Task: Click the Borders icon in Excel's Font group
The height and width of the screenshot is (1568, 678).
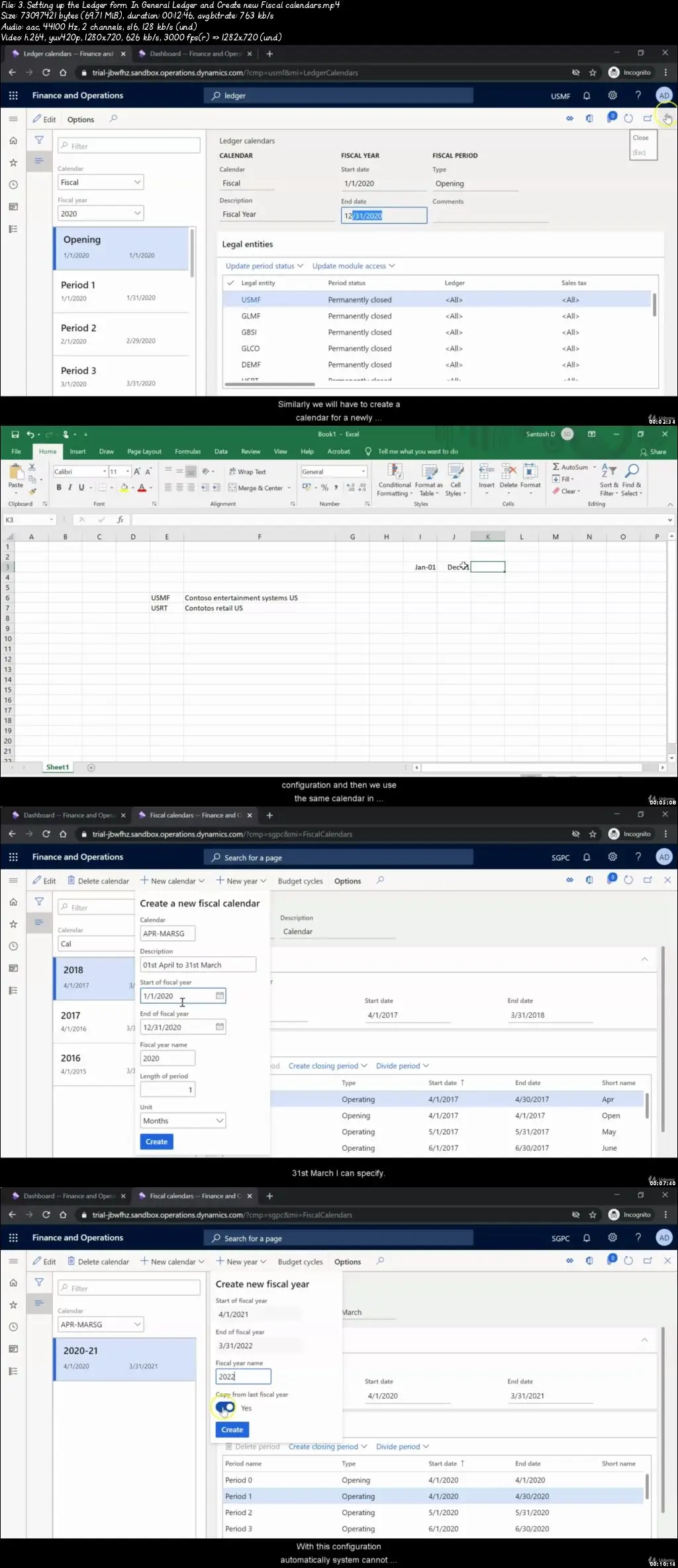Action: (x=102, y=487)
